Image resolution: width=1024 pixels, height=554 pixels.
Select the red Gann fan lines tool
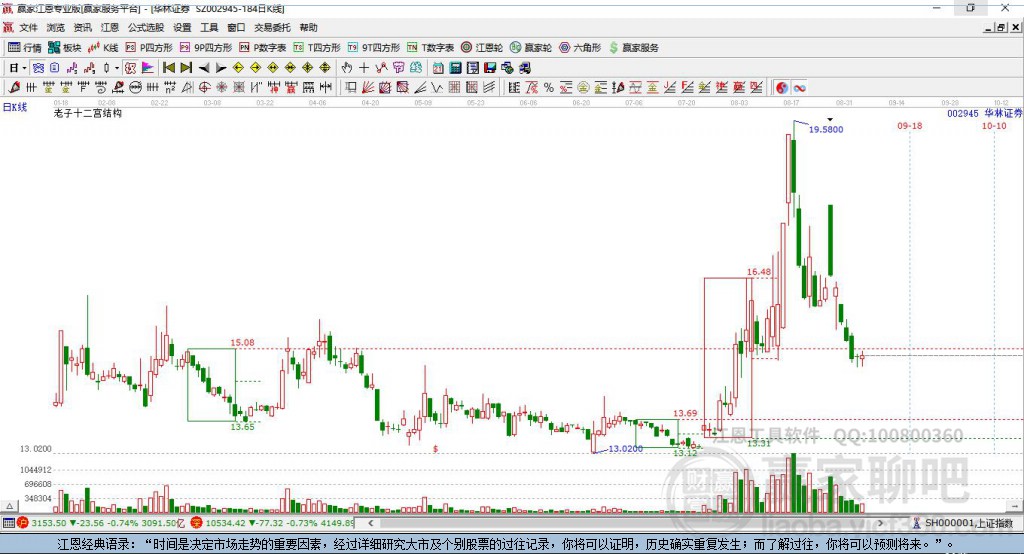pyautogui.click(x=368, y=88)
